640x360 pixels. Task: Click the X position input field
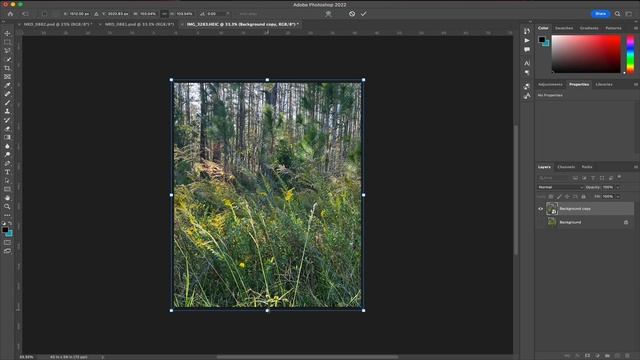pyautogui.click(x=79, y=14)
